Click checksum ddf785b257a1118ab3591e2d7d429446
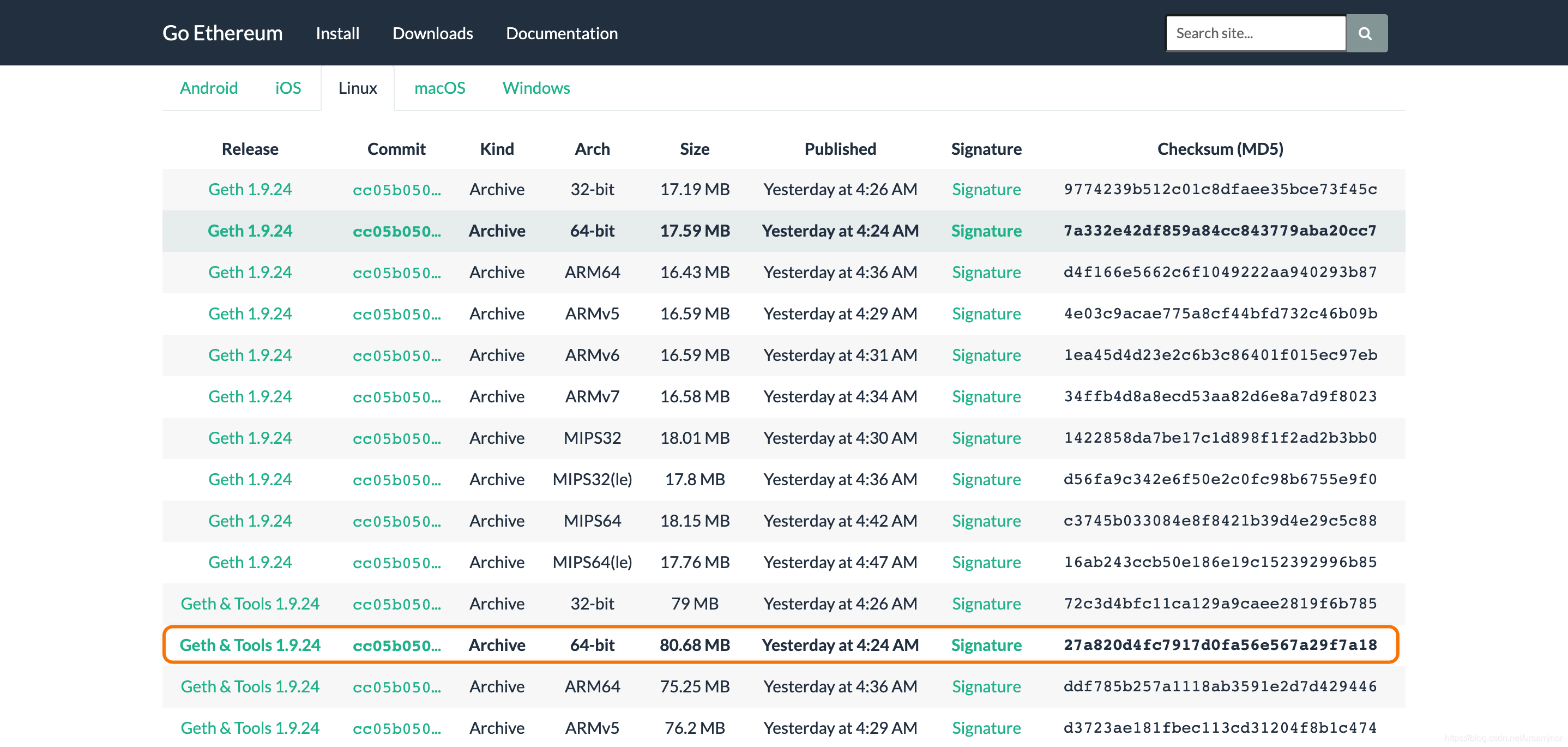The width and height of the screenshot is (1568, 748). click(1220, 686)
